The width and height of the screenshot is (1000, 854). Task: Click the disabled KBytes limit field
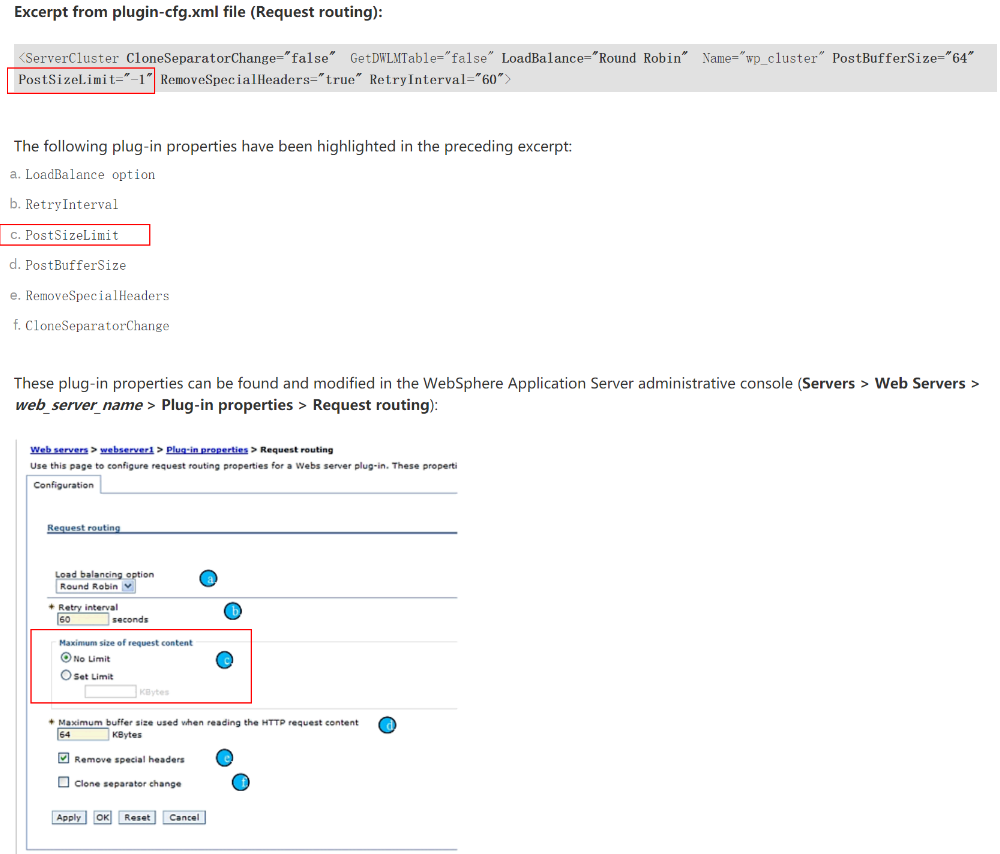(x=110, y=691)
